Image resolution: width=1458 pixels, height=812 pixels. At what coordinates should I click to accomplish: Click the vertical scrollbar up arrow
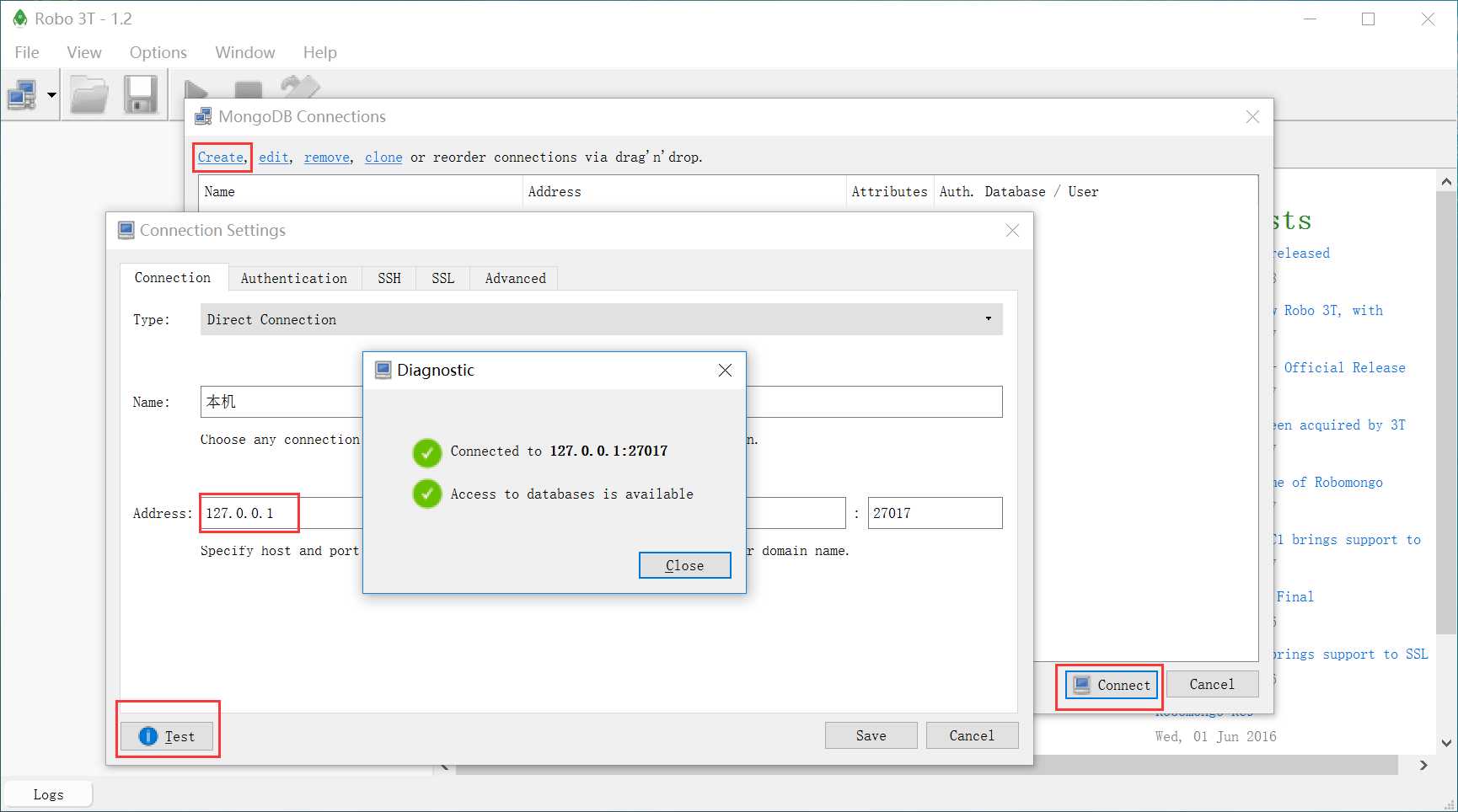click(x=1446, y=181)
